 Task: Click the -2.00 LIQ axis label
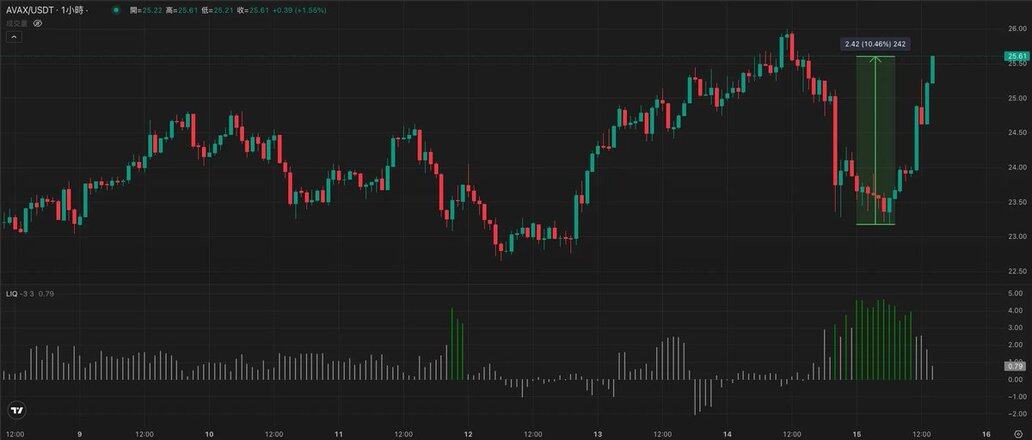click(x=1016, y=414)
